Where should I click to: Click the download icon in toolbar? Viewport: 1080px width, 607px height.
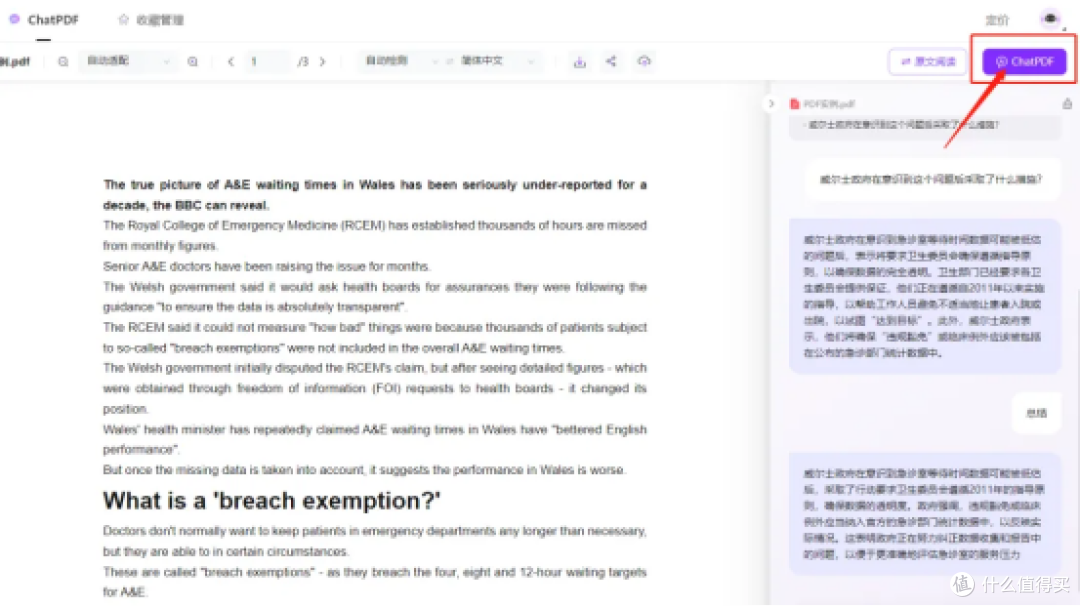[580, 61]
